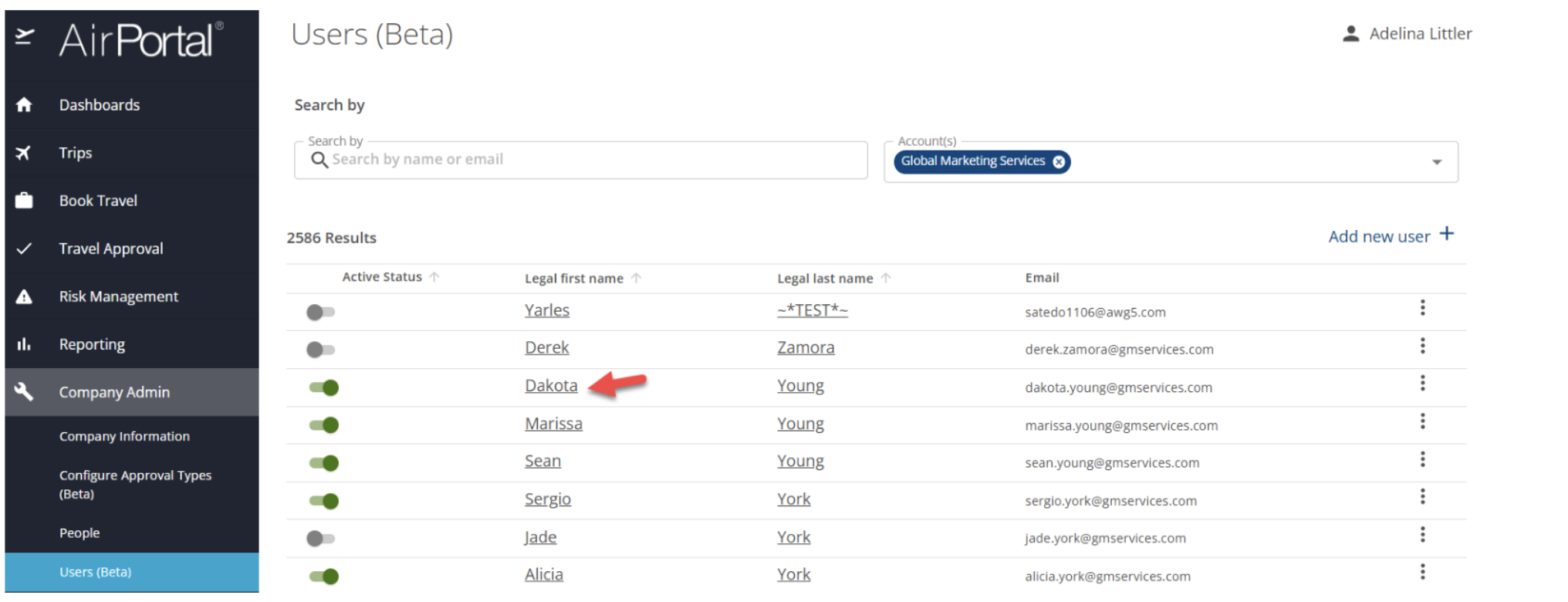1568x602 pixels.
Task: Collapse the sidebar using AirPortal menu icon
Action: pos(25,36)
